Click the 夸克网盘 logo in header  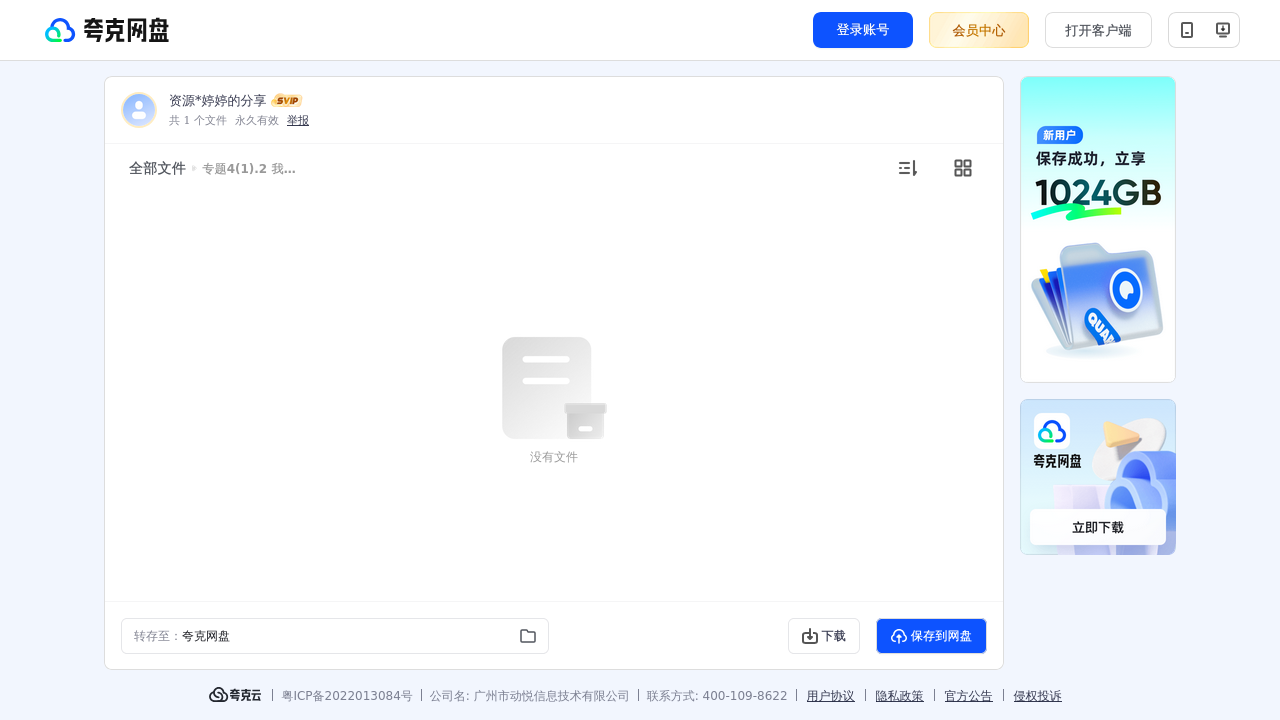tap(107, 30)
